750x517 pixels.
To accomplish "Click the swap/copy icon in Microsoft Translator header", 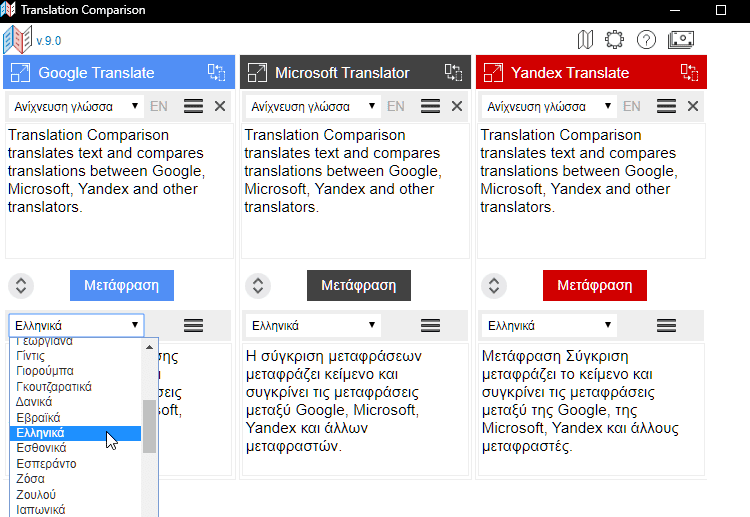I will (453, 73).
